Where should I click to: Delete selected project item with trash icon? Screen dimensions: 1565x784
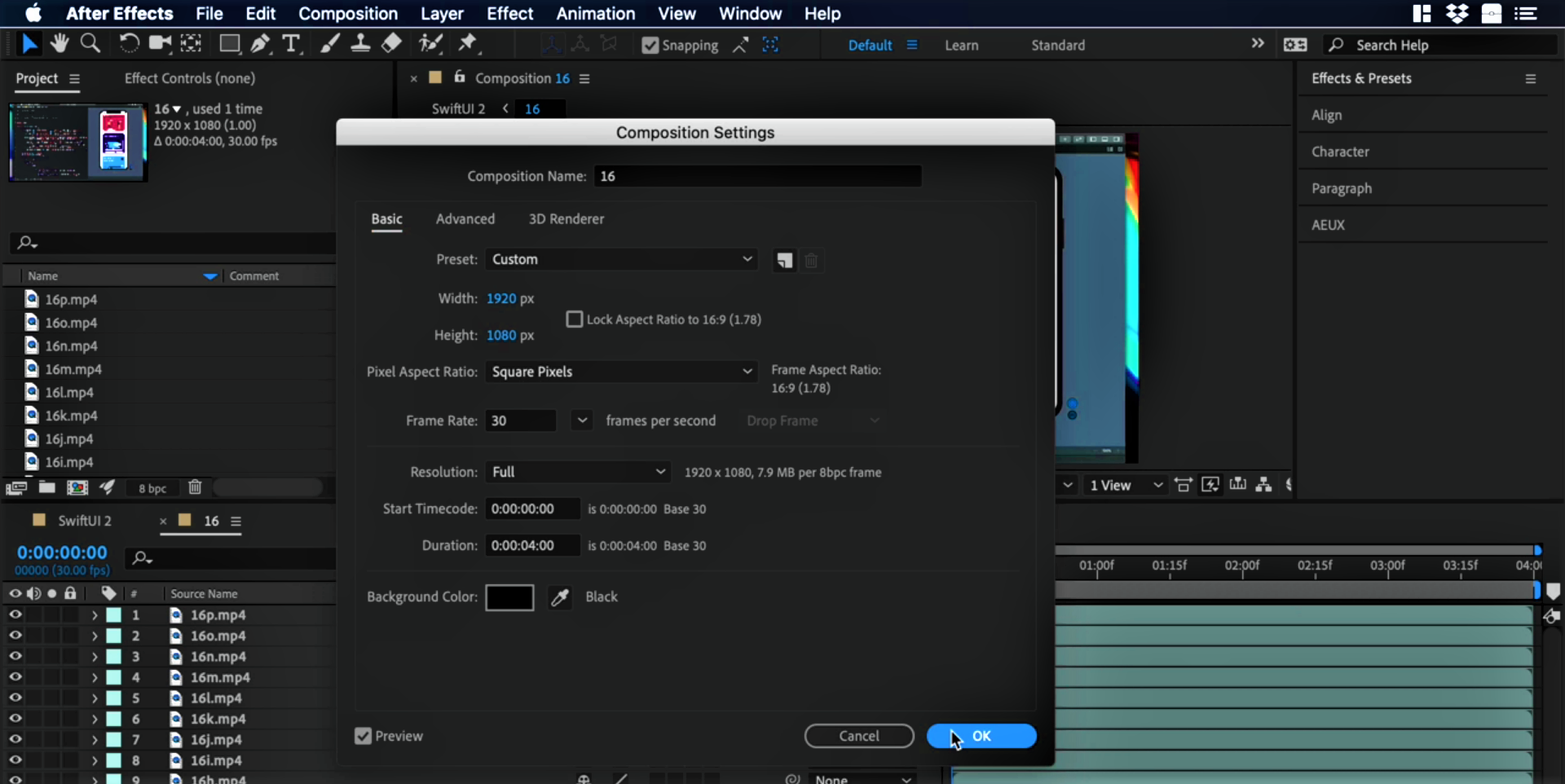coord(195,487)
